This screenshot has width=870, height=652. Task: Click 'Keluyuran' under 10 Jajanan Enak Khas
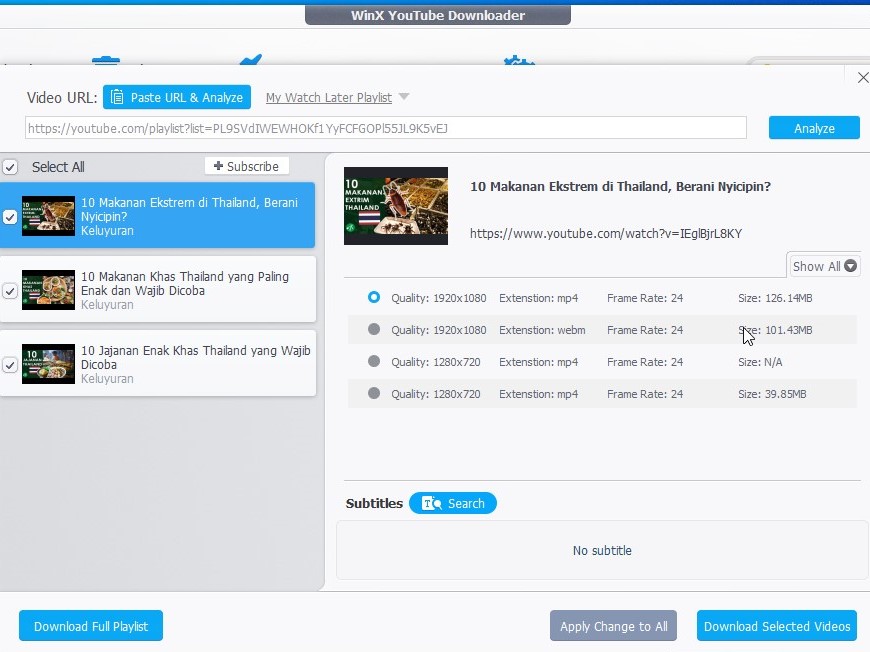coord(107,379)
